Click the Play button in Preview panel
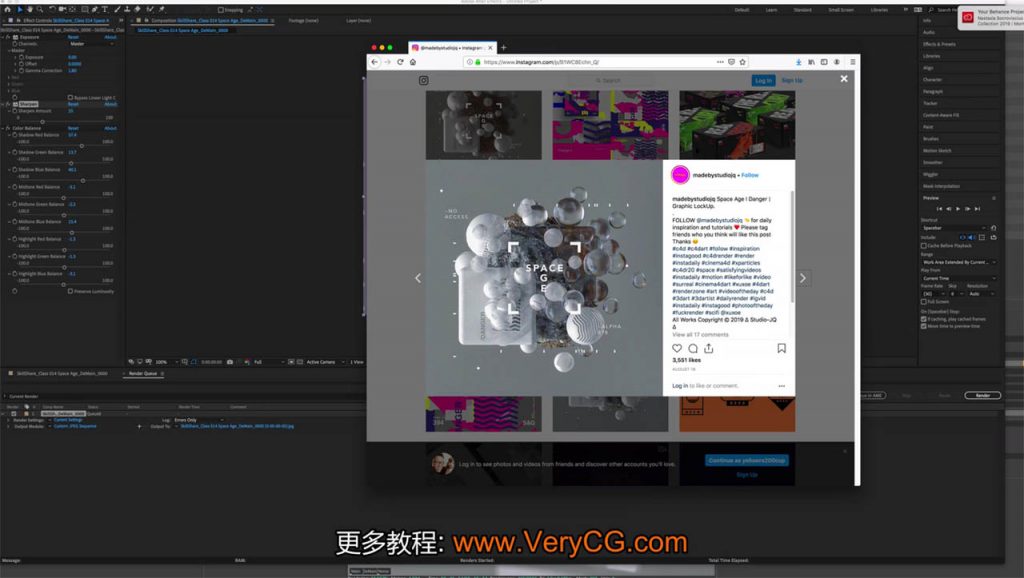This screenshot has height=578, width=1024. point(958,209)
